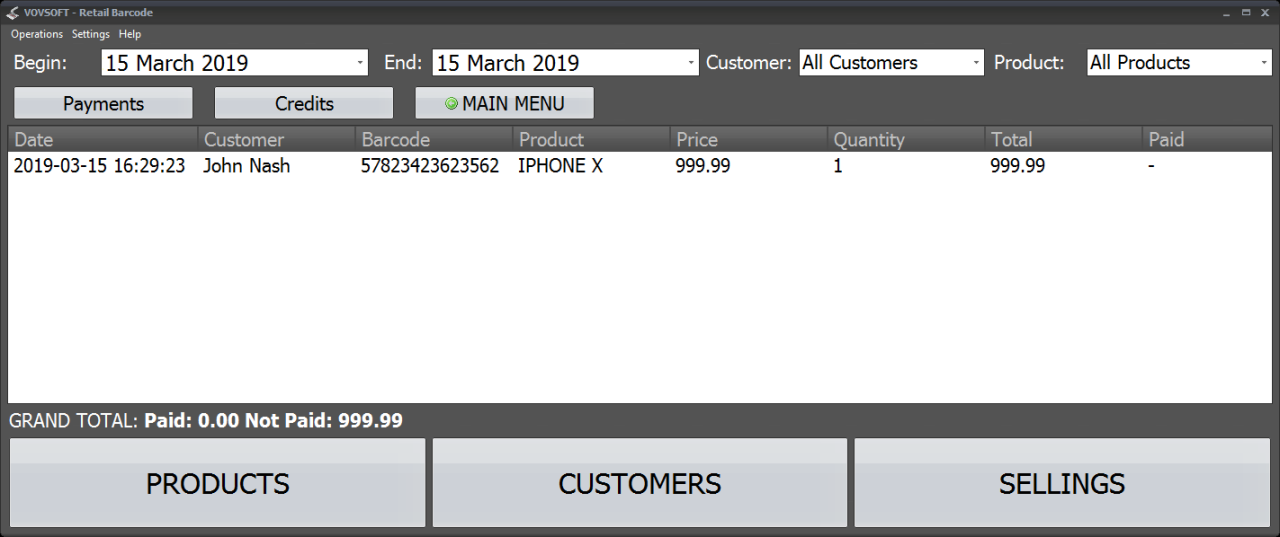Open the Help menu

(130, 34)
